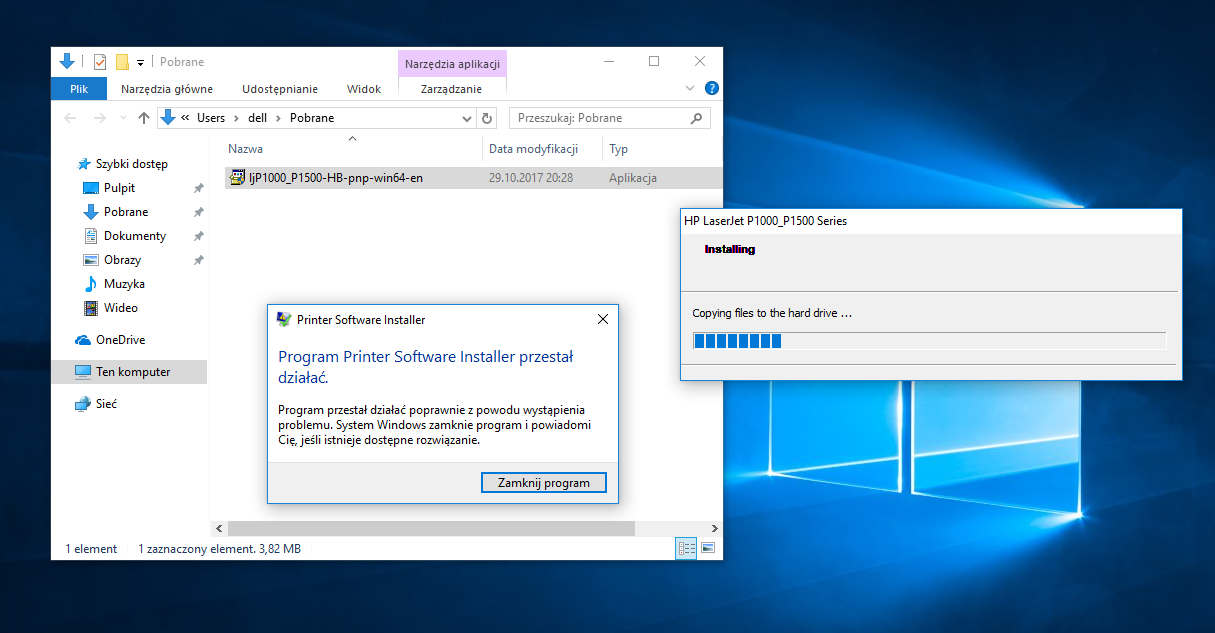Open the Plik menu
The image size is (1215, 633).
(79, 89)
